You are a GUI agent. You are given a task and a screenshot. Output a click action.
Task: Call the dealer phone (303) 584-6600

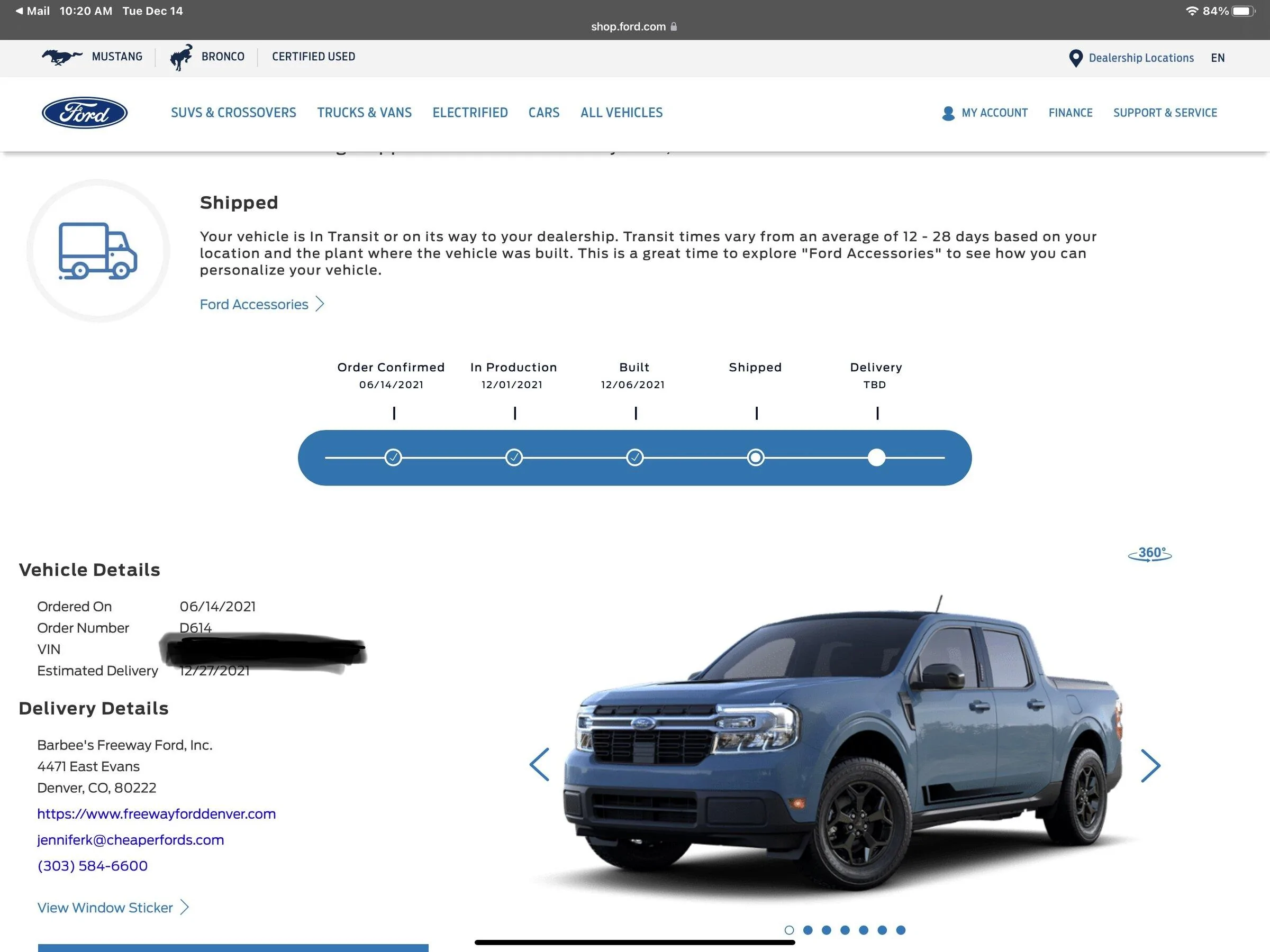93,866
